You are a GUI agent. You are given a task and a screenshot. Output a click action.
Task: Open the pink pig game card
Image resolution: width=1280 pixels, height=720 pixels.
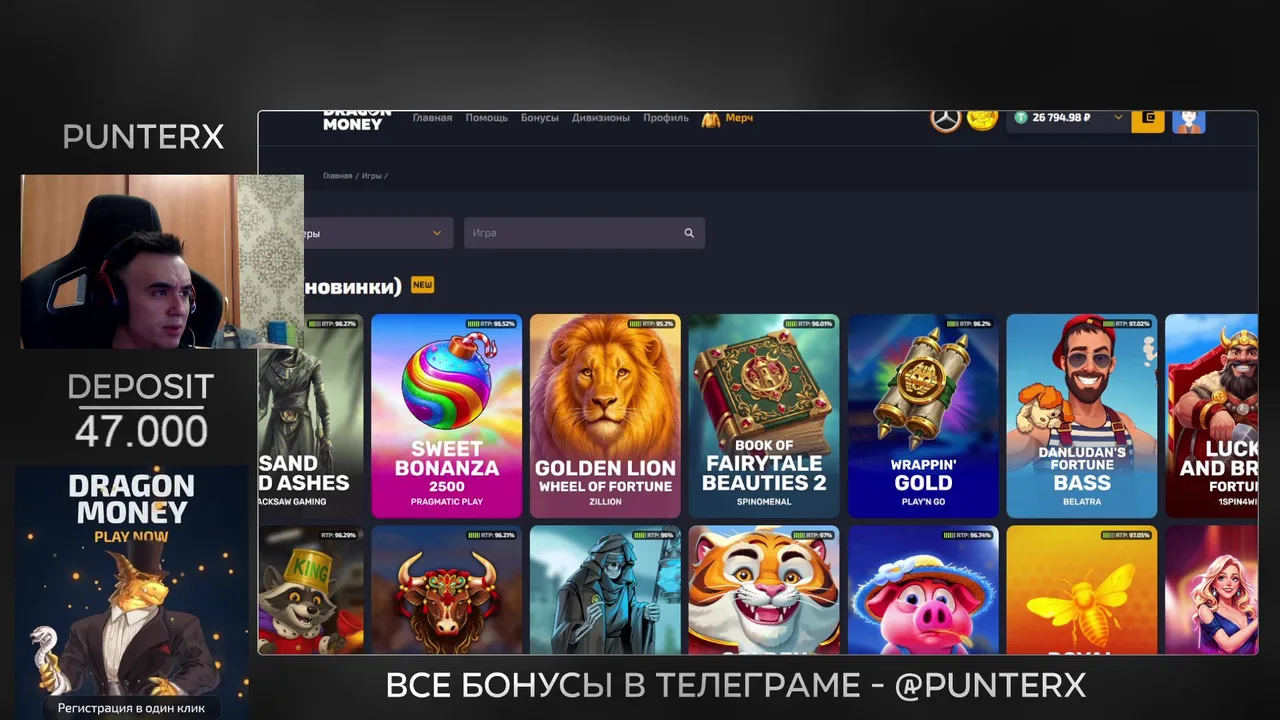(923, 590)
